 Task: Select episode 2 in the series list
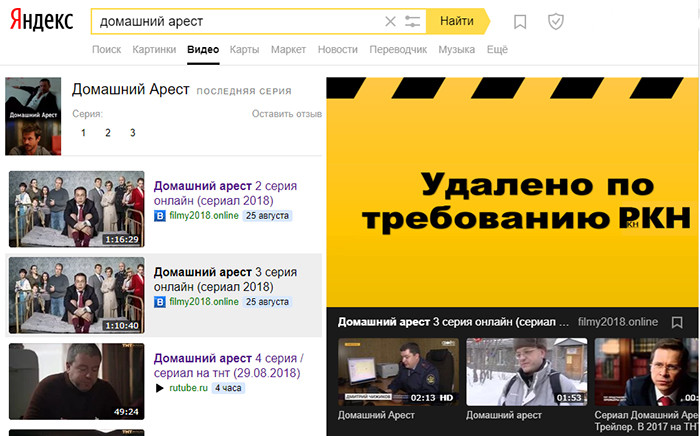coord(108,133)
